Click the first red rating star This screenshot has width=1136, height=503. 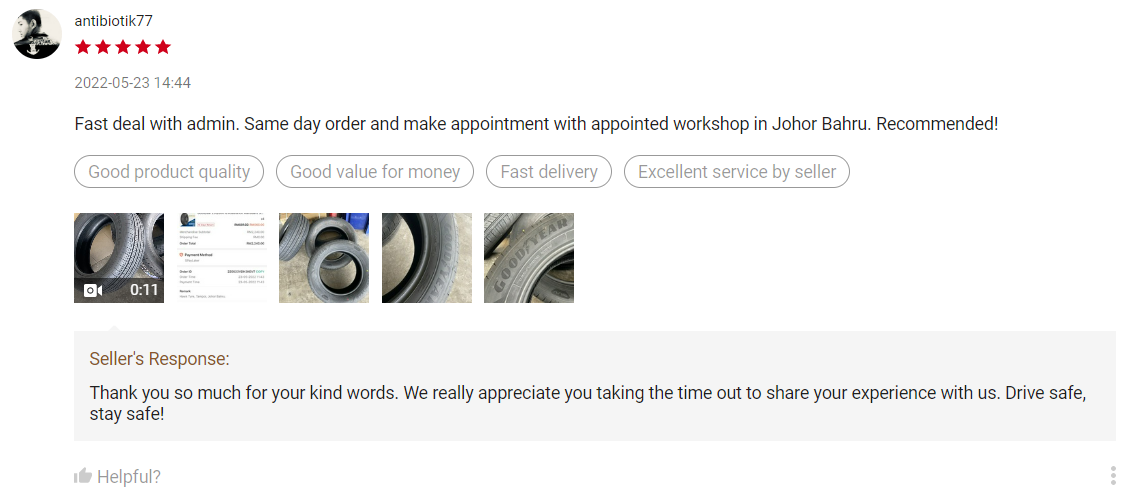83,47
